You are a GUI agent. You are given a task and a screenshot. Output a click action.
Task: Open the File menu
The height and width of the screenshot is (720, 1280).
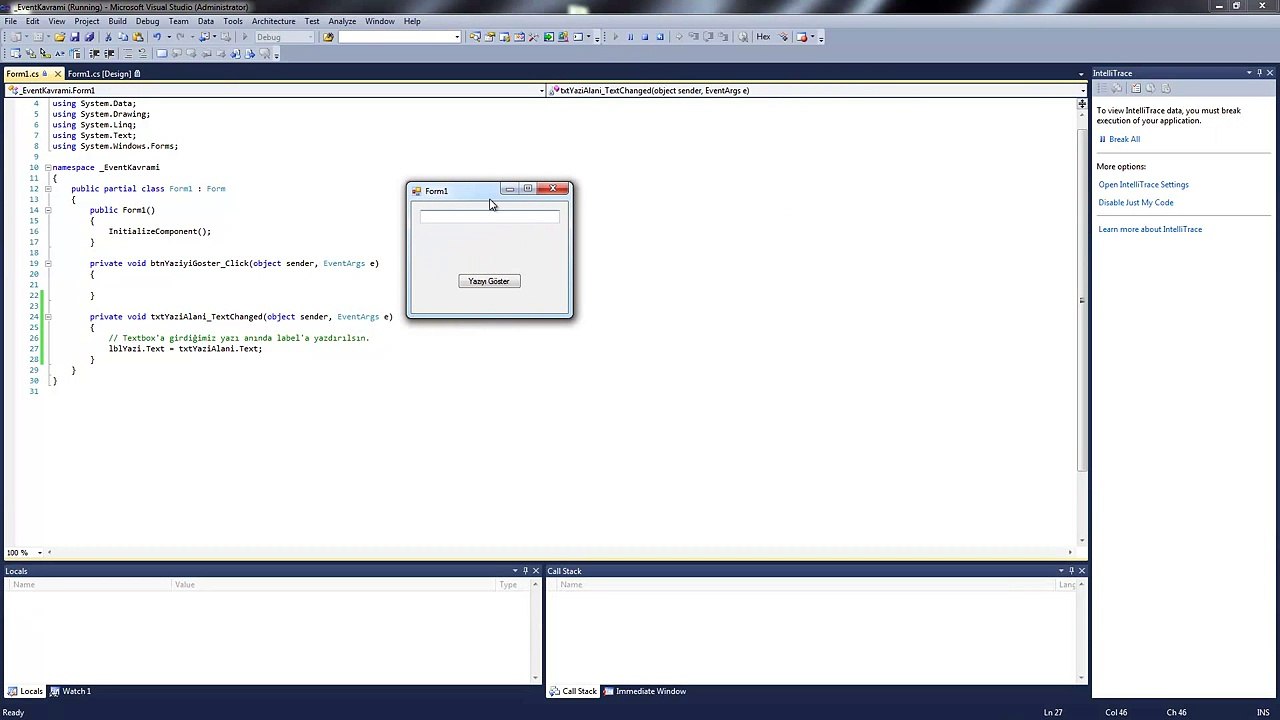pyautogui.click(x=10, y=21)
